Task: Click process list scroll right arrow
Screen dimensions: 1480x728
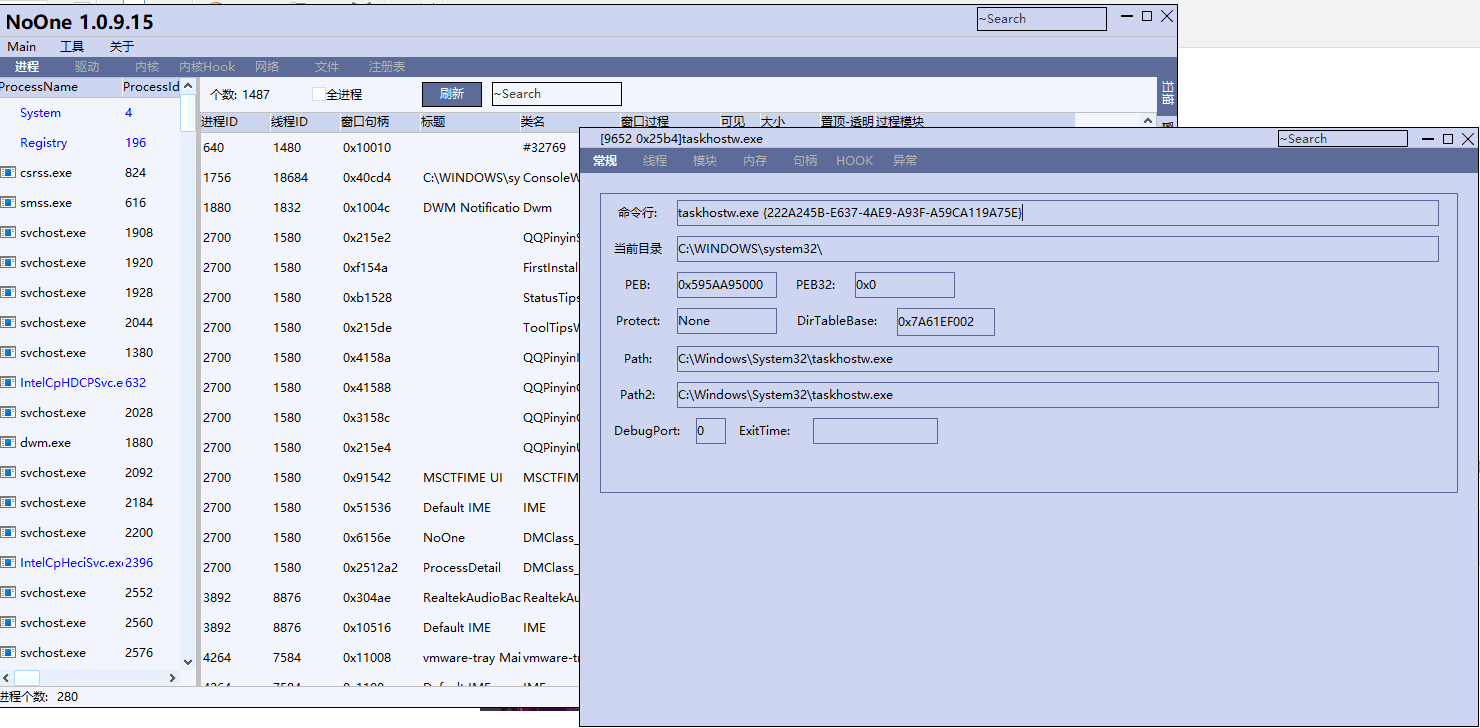Action: pyautogui.click(x=172, y=678)
